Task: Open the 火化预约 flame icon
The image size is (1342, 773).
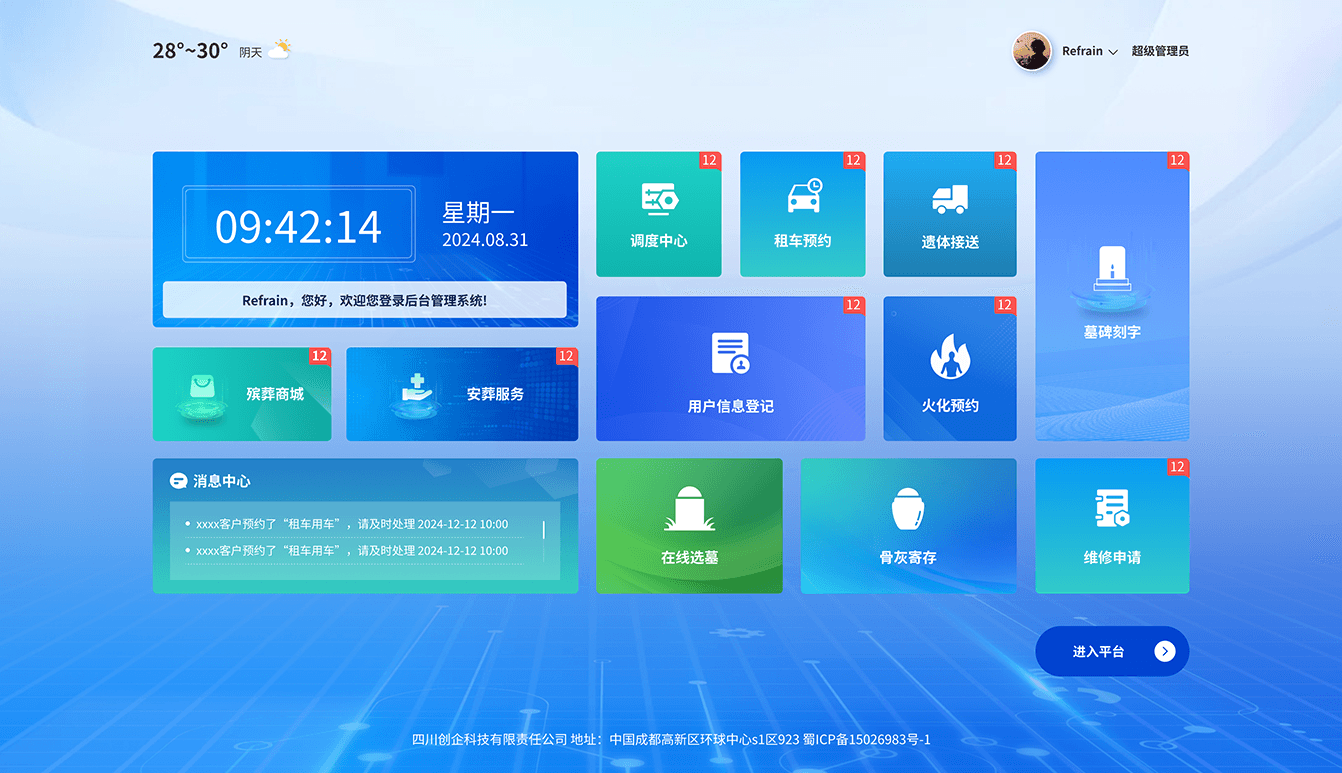Action: (x=949, y=357)
